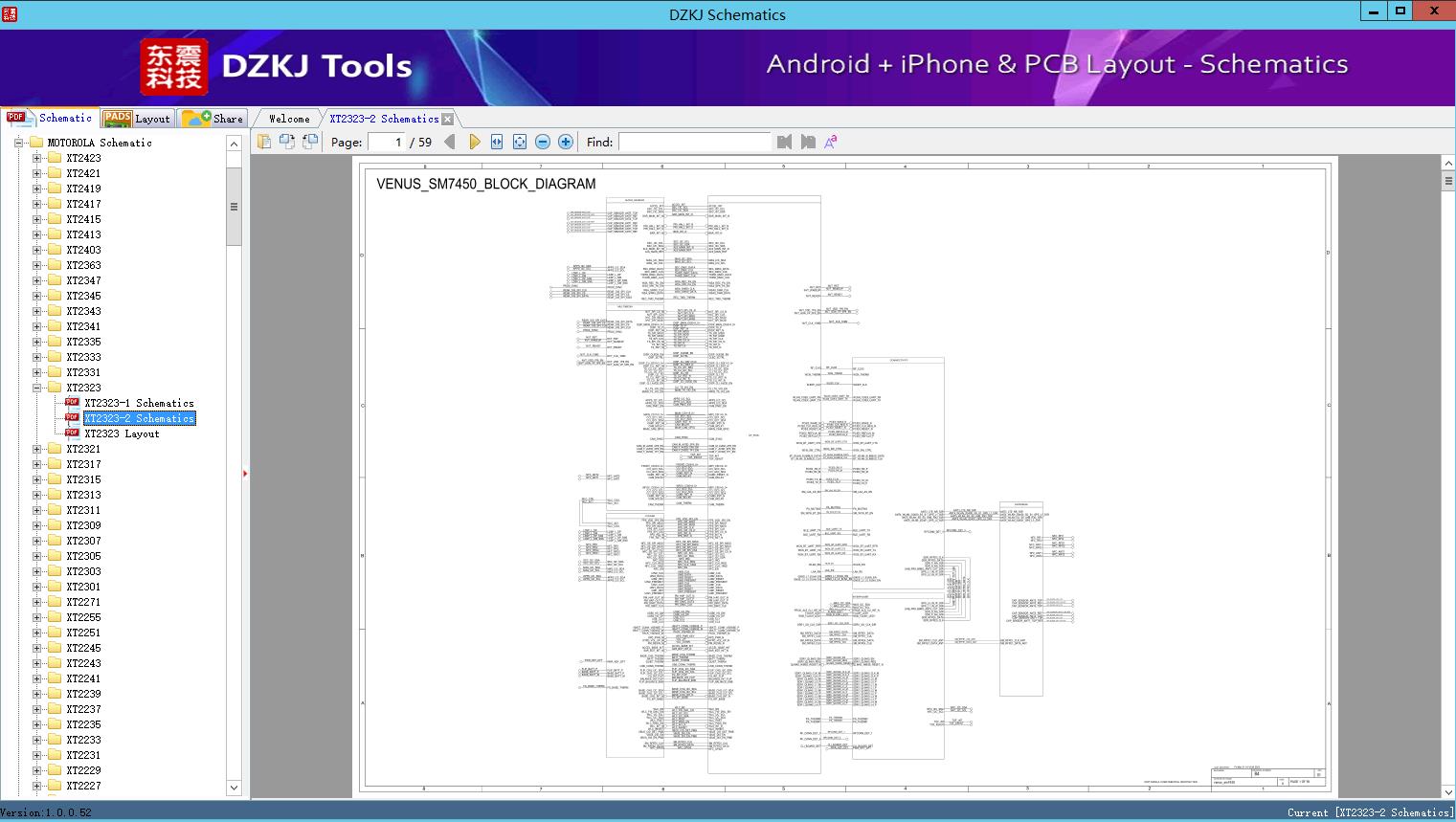Click the zoom out minus icon

(543, 142)
